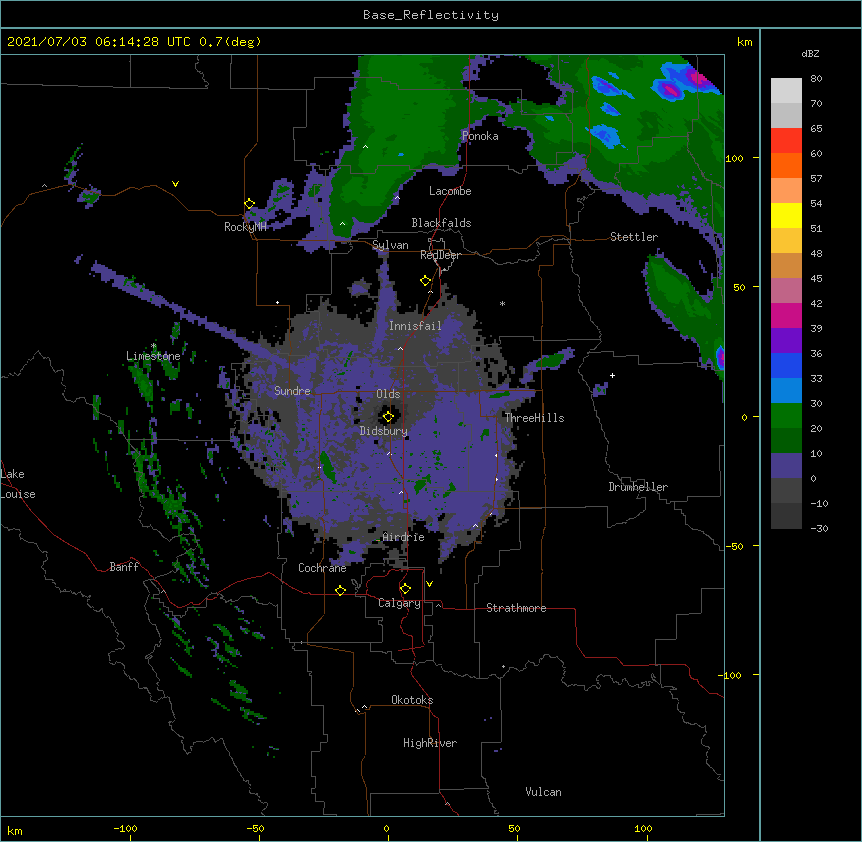Viewport: 862px width, 842px height.
Task: Pick the slate purple 0-10 dBZ legend swatch
Action: point(786,466)
